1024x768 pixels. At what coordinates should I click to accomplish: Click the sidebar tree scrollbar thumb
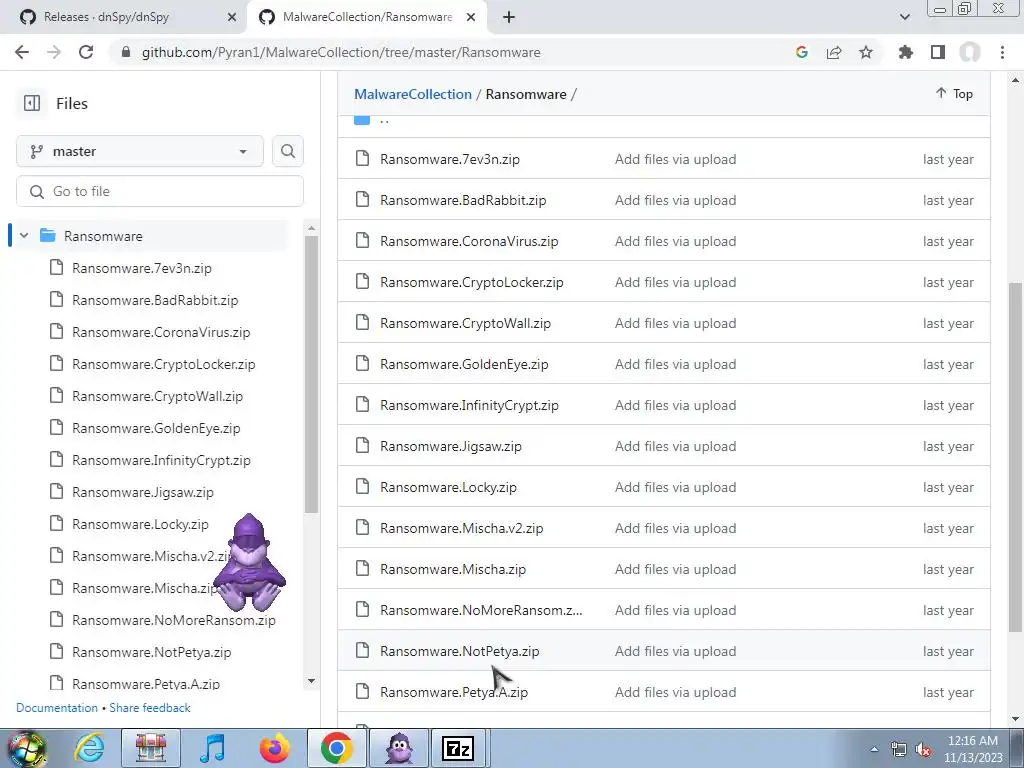tap(312, 374)
